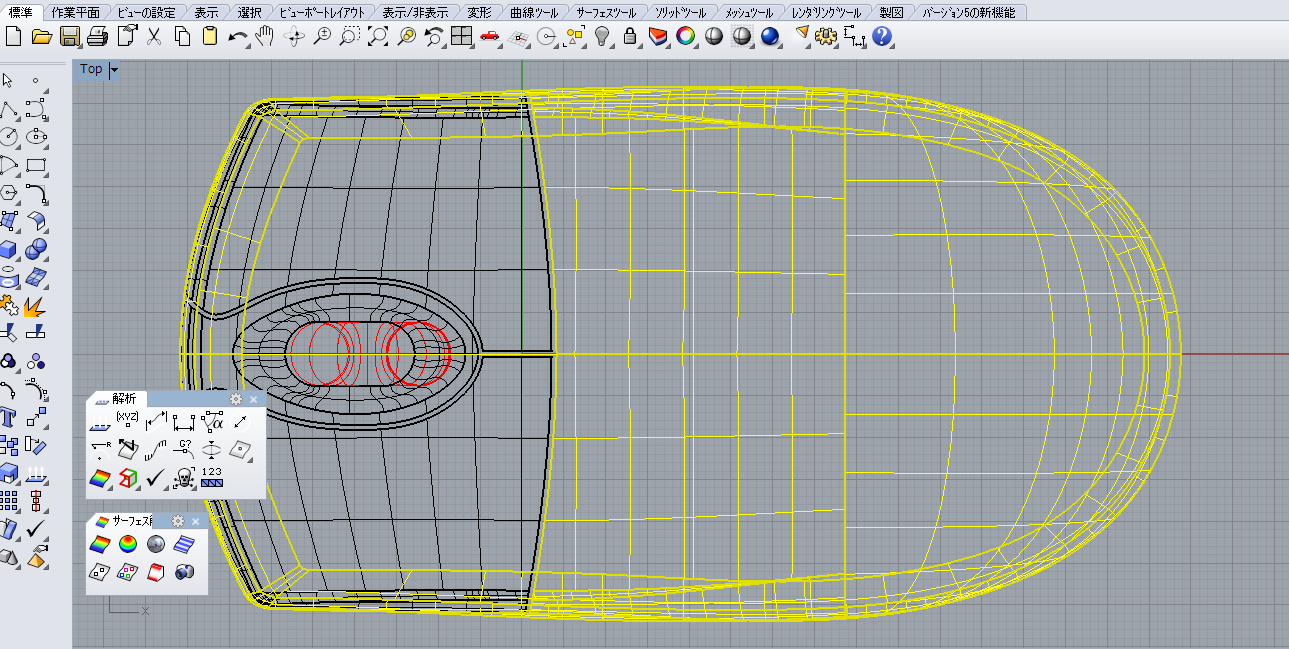Click the Top viewport title label

click(91, 69)
